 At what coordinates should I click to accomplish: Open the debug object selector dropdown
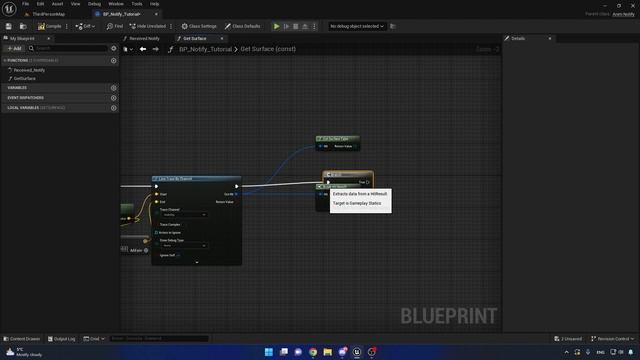pos(357,26)
